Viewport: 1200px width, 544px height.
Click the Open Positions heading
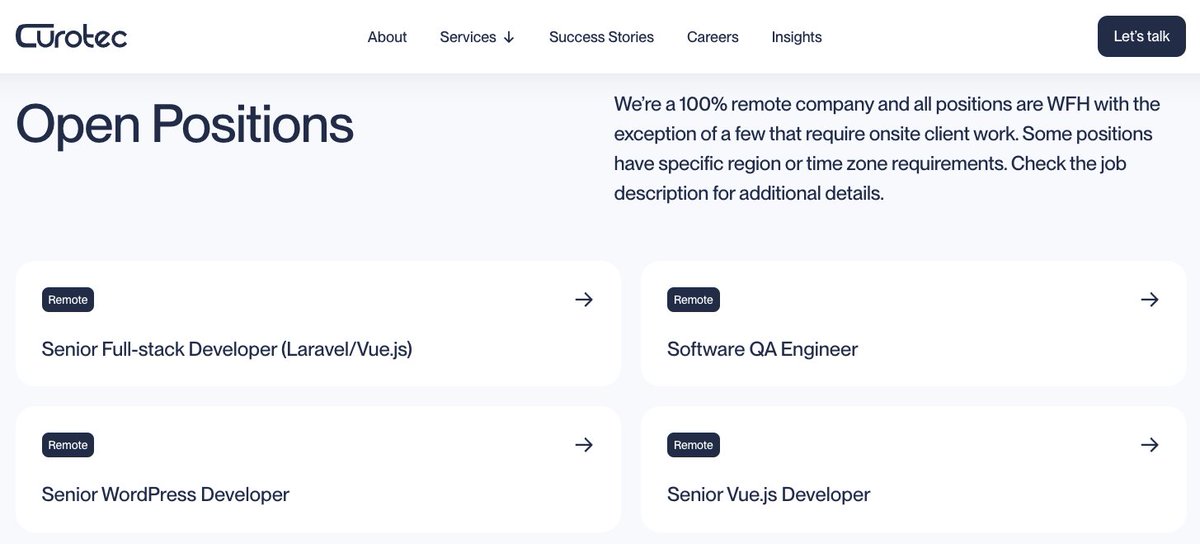[x=185, y=125]
